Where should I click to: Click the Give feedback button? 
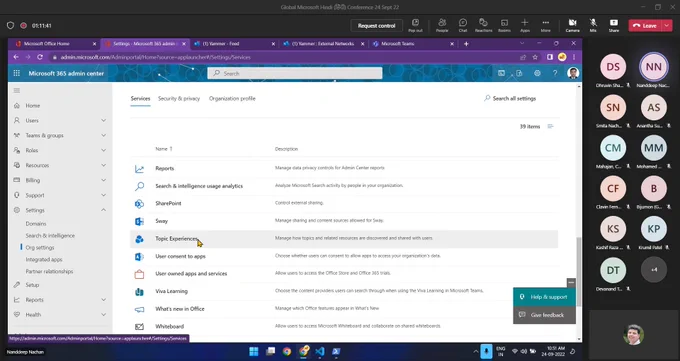[x=544, y=315]
